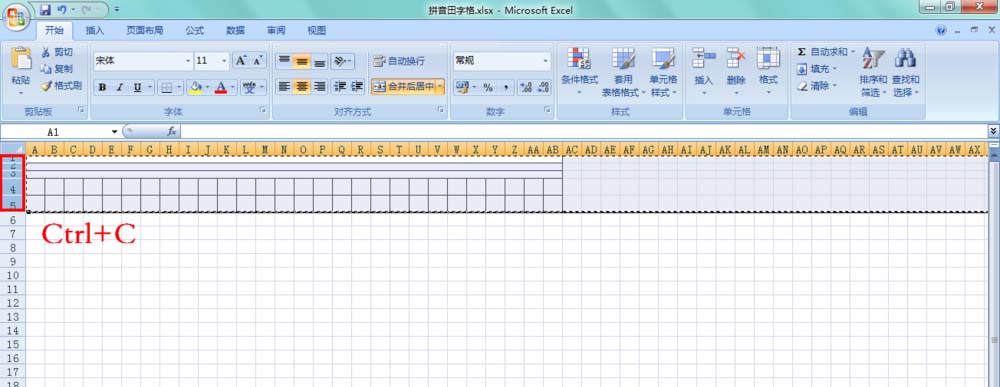Apply the yellow fill color
The height and width of the screenshot is (387, 1000).
coord(196,87)
